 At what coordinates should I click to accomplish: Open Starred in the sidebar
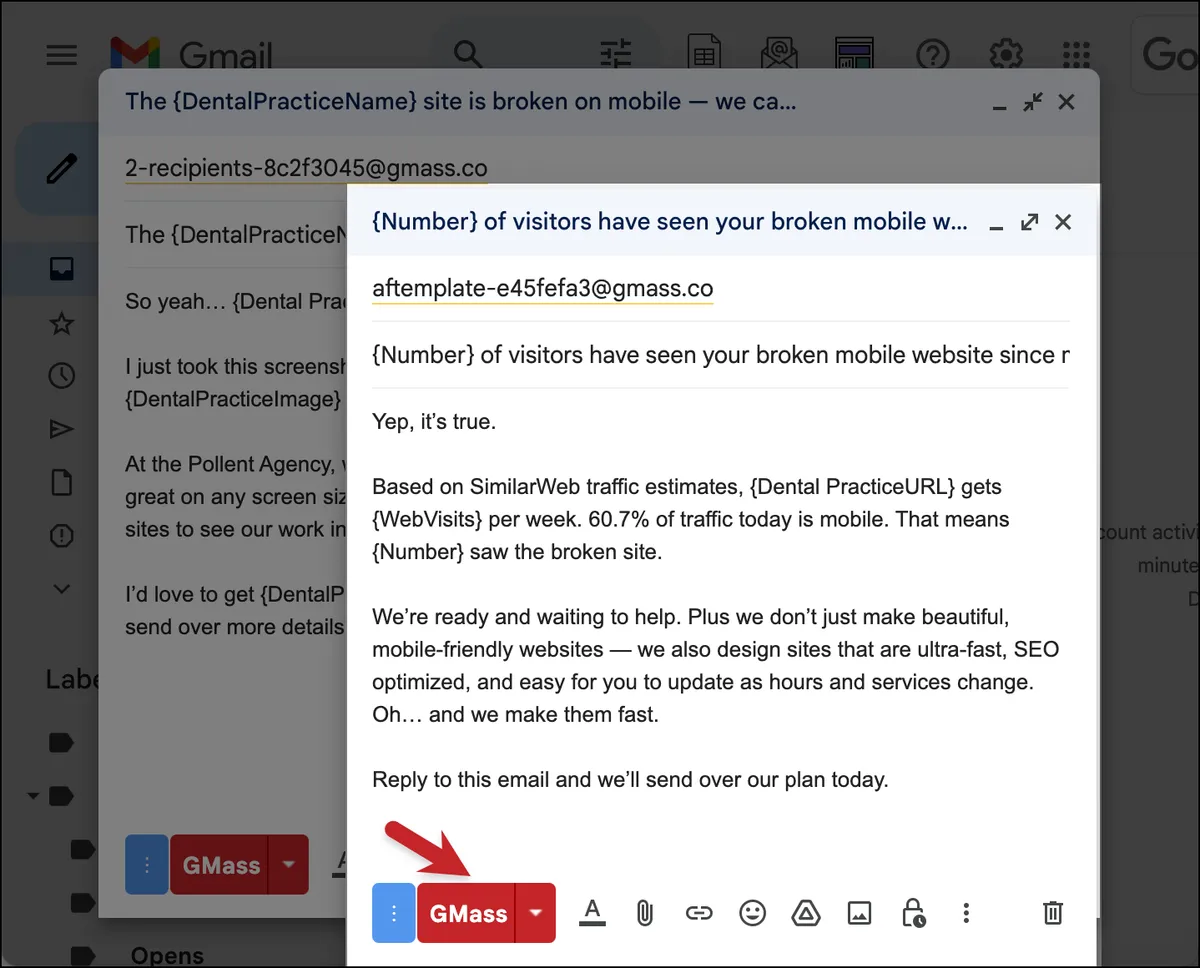[x=62, y=323]
